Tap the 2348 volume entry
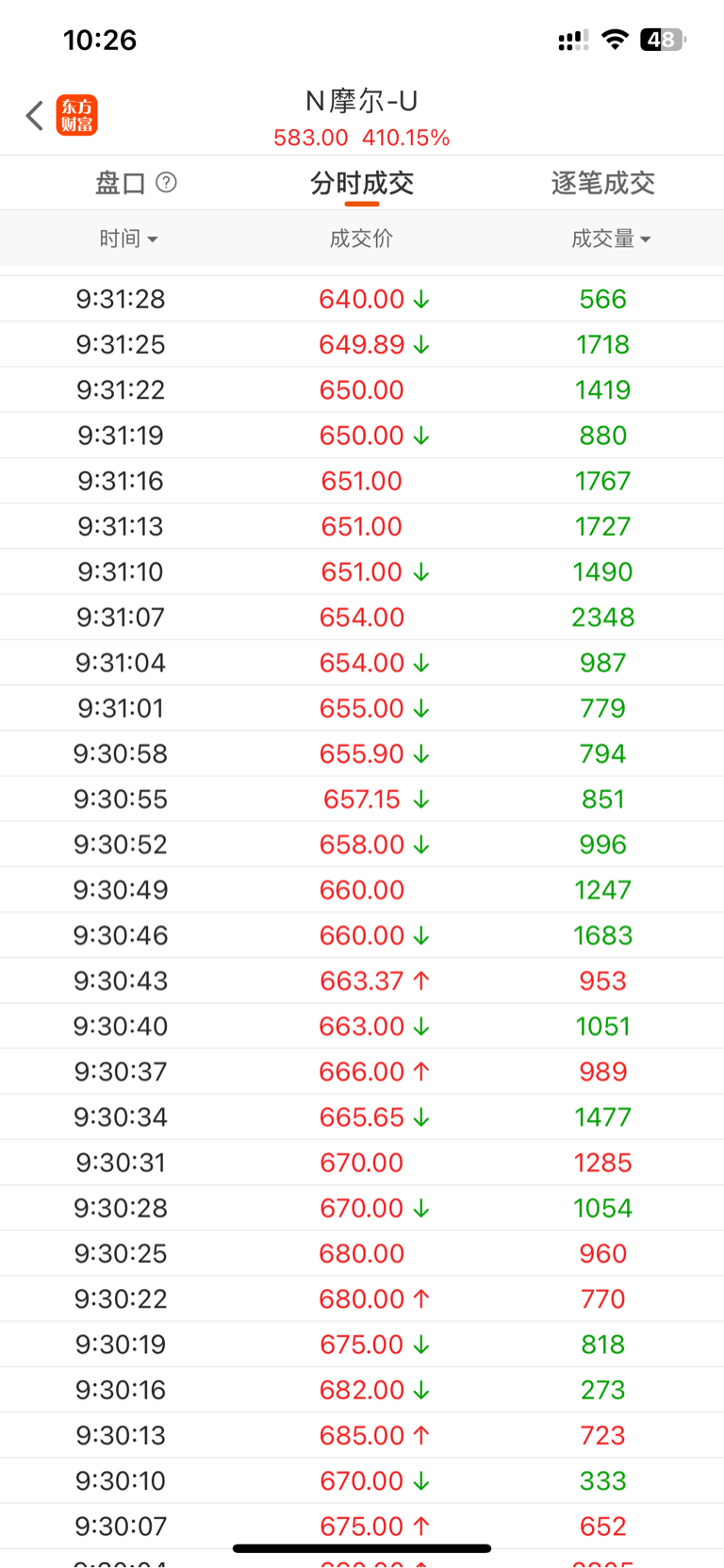Screen dimensions: 724x1568 click(x=603, y=618)
